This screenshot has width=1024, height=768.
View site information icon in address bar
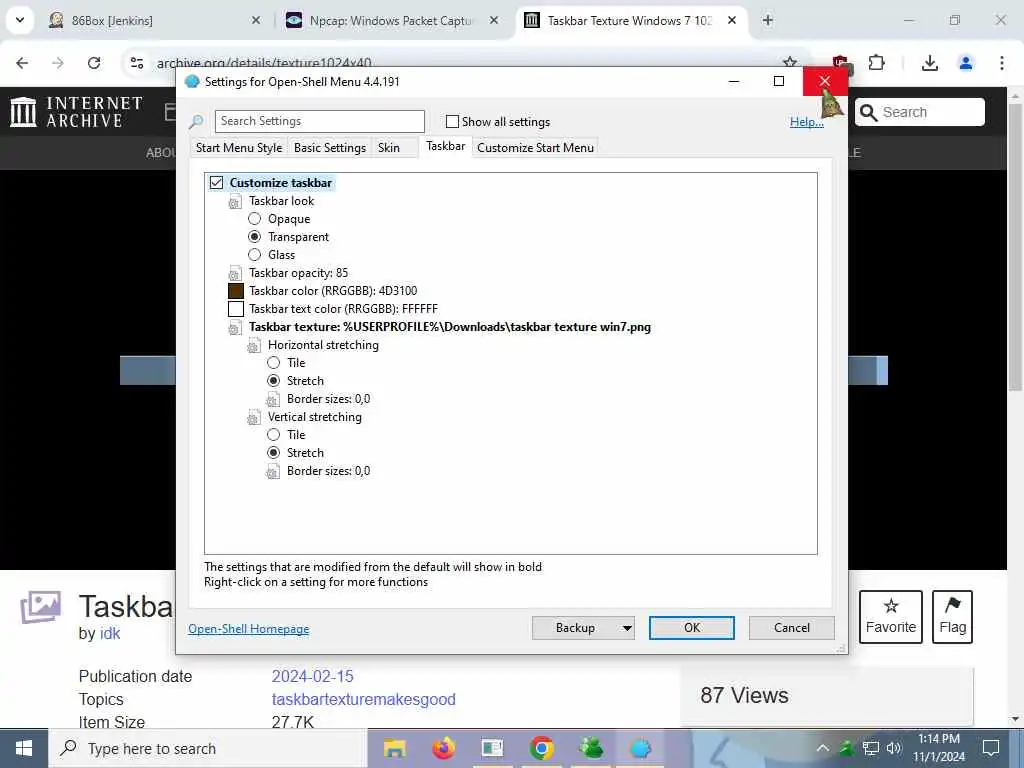pyautogui.click(x=136, y=63)
